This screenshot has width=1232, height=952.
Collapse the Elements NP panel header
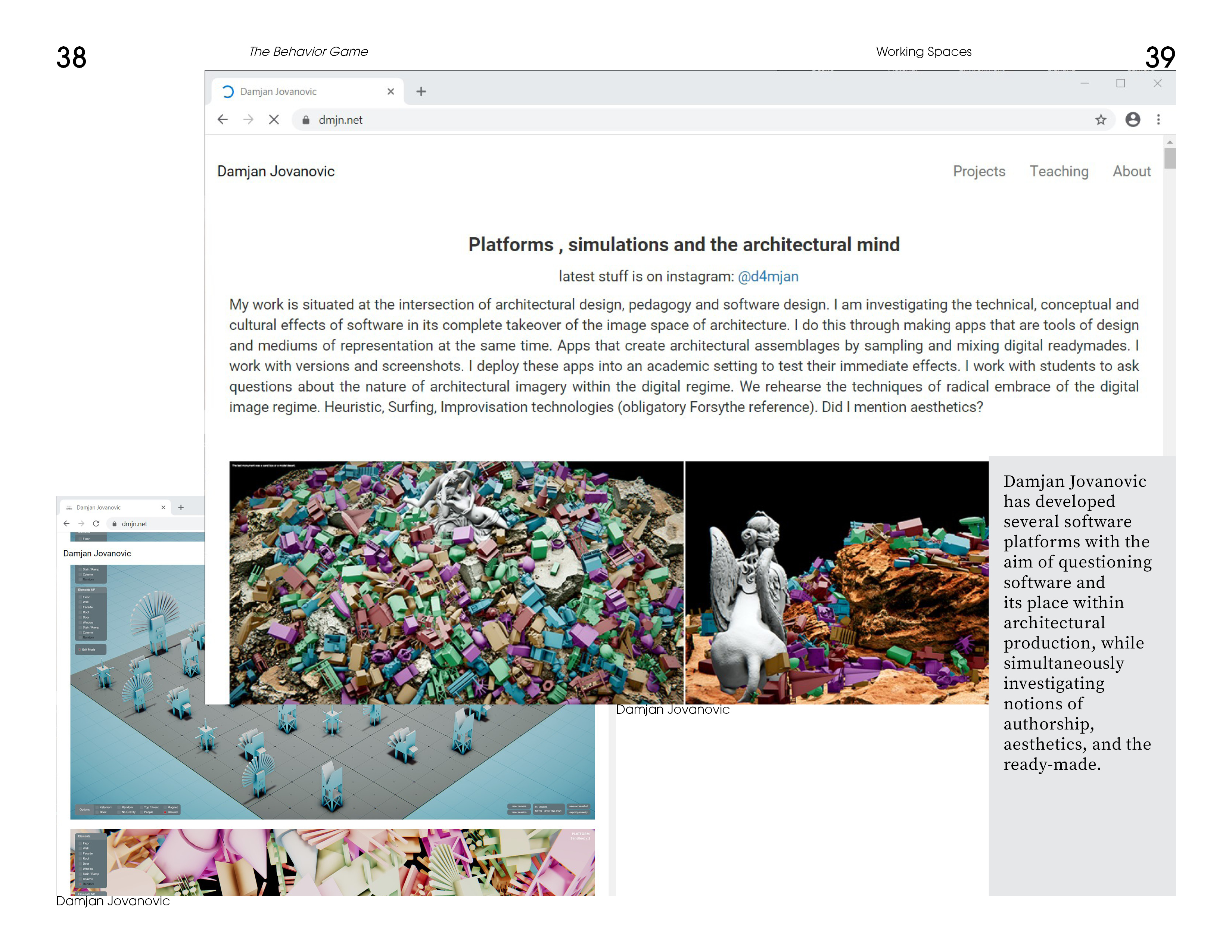coord(87,590)
